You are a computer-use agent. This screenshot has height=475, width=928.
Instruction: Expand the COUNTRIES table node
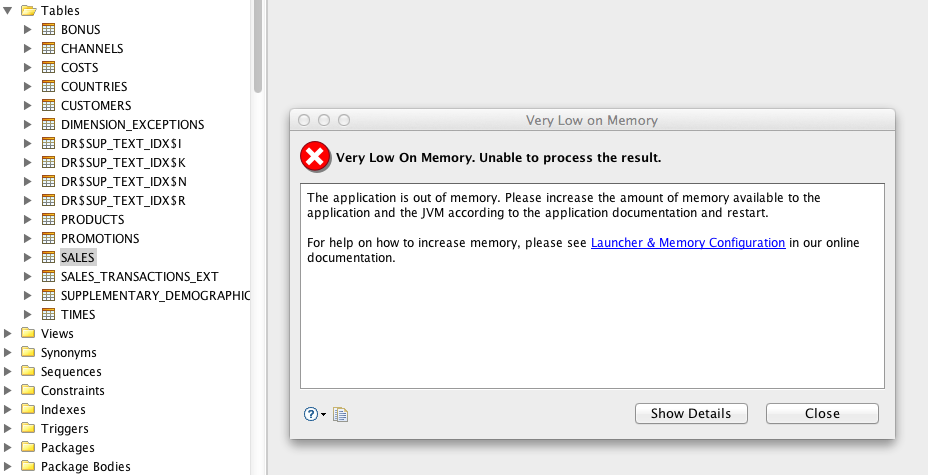pos(28,87)
